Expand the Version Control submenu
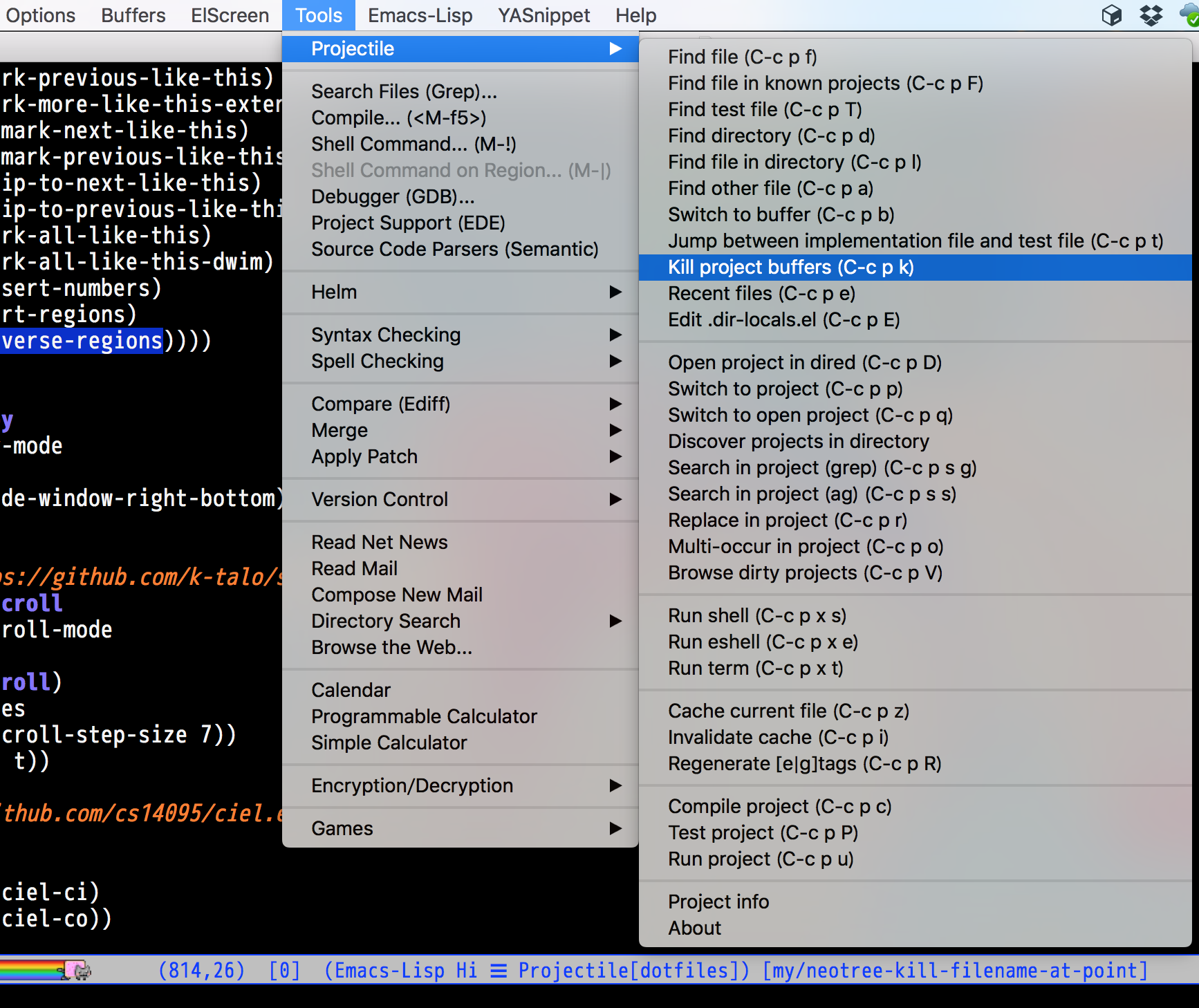The image size is (1199, 1008). tap(461, 499)
